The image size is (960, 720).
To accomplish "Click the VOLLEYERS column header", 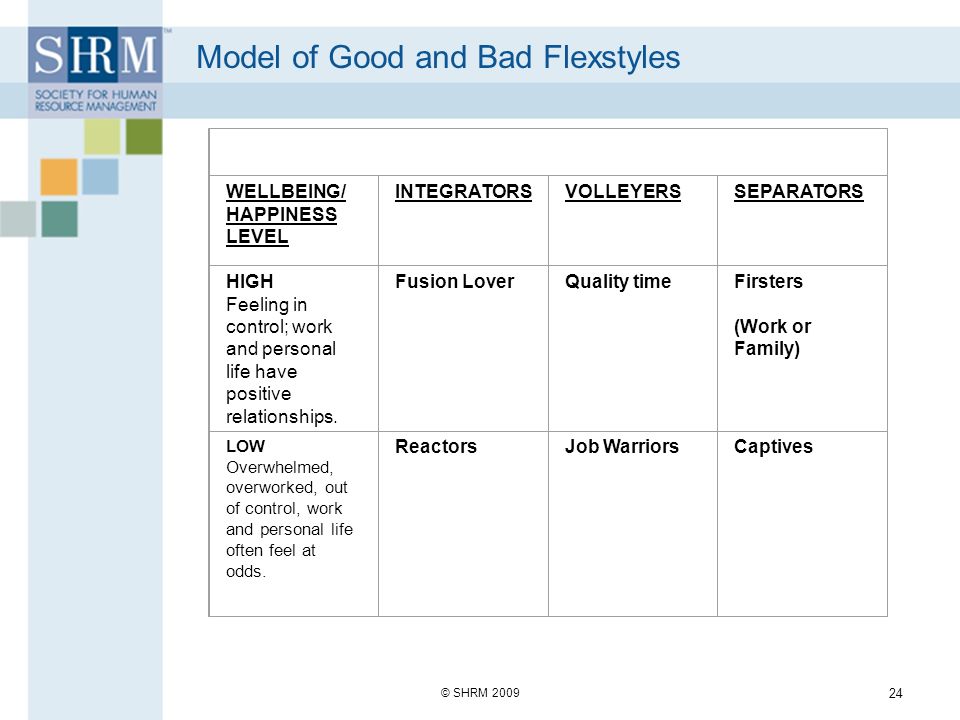I will click(623, 192).
